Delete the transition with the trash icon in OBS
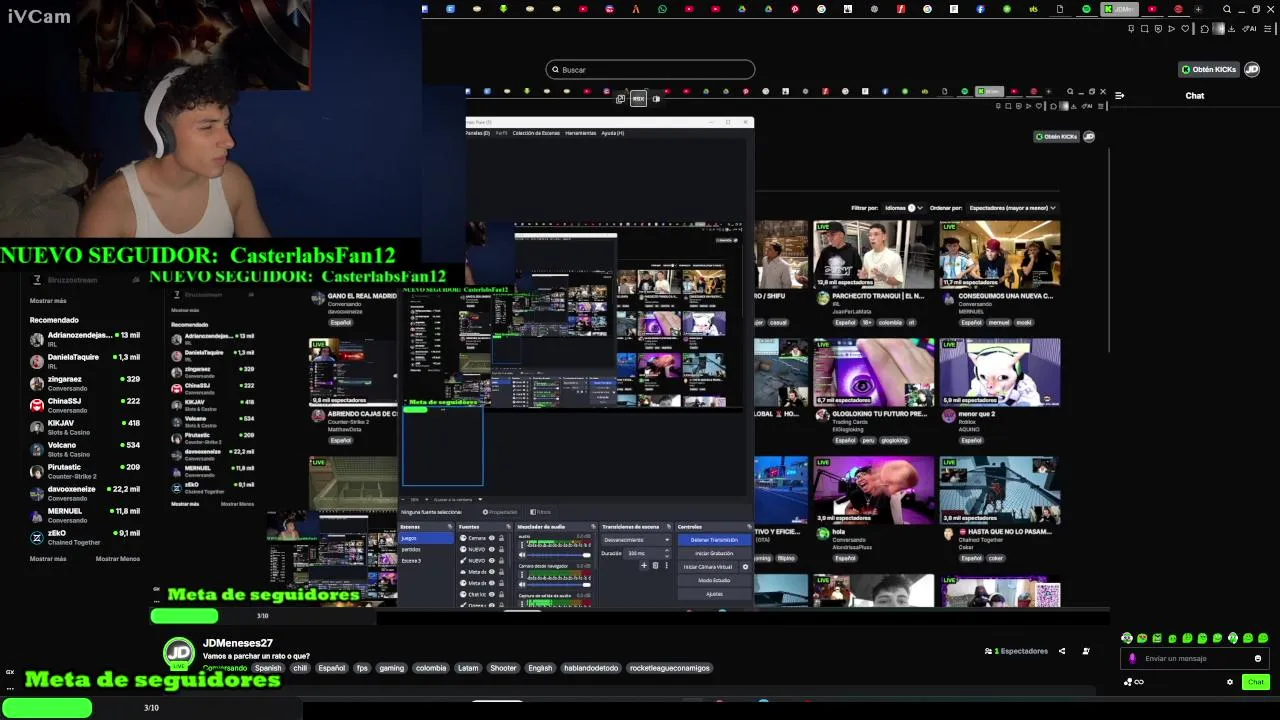 pos(655,565)
